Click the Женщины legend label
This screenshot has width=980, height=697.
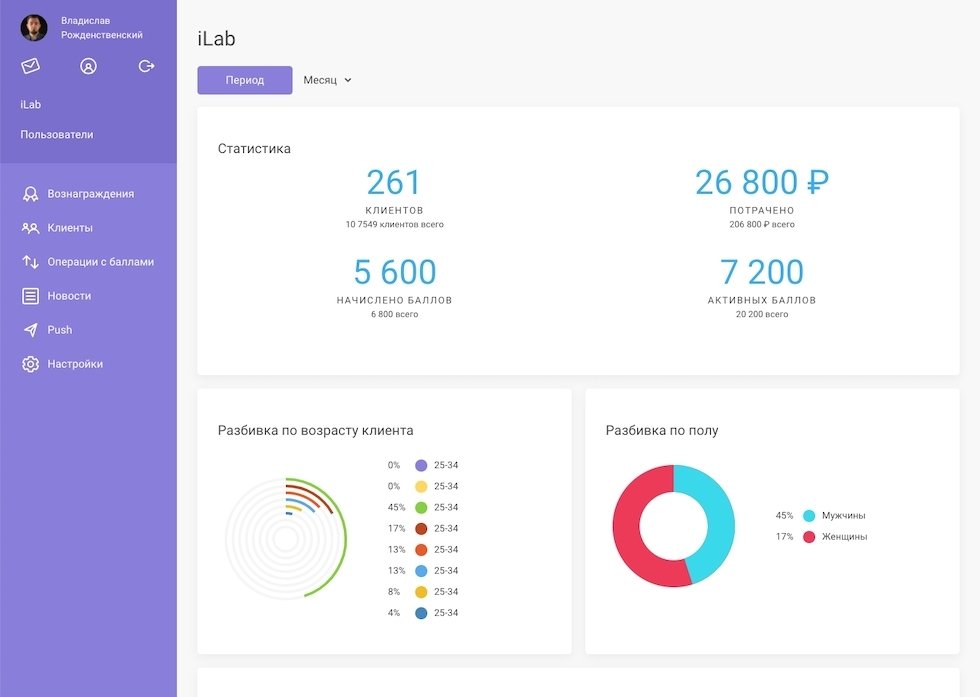click(x=844, y=537)
